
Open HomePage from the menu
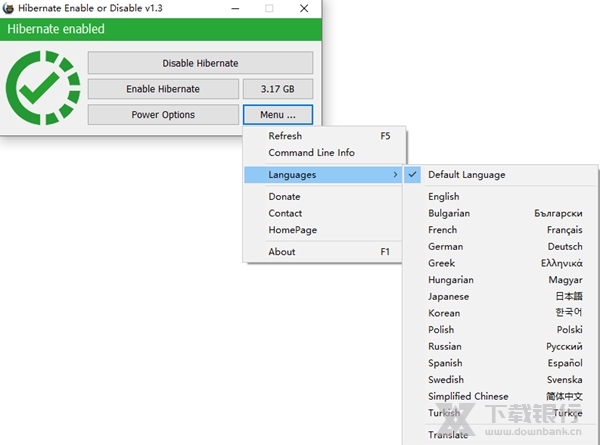(x=292, y=230)
